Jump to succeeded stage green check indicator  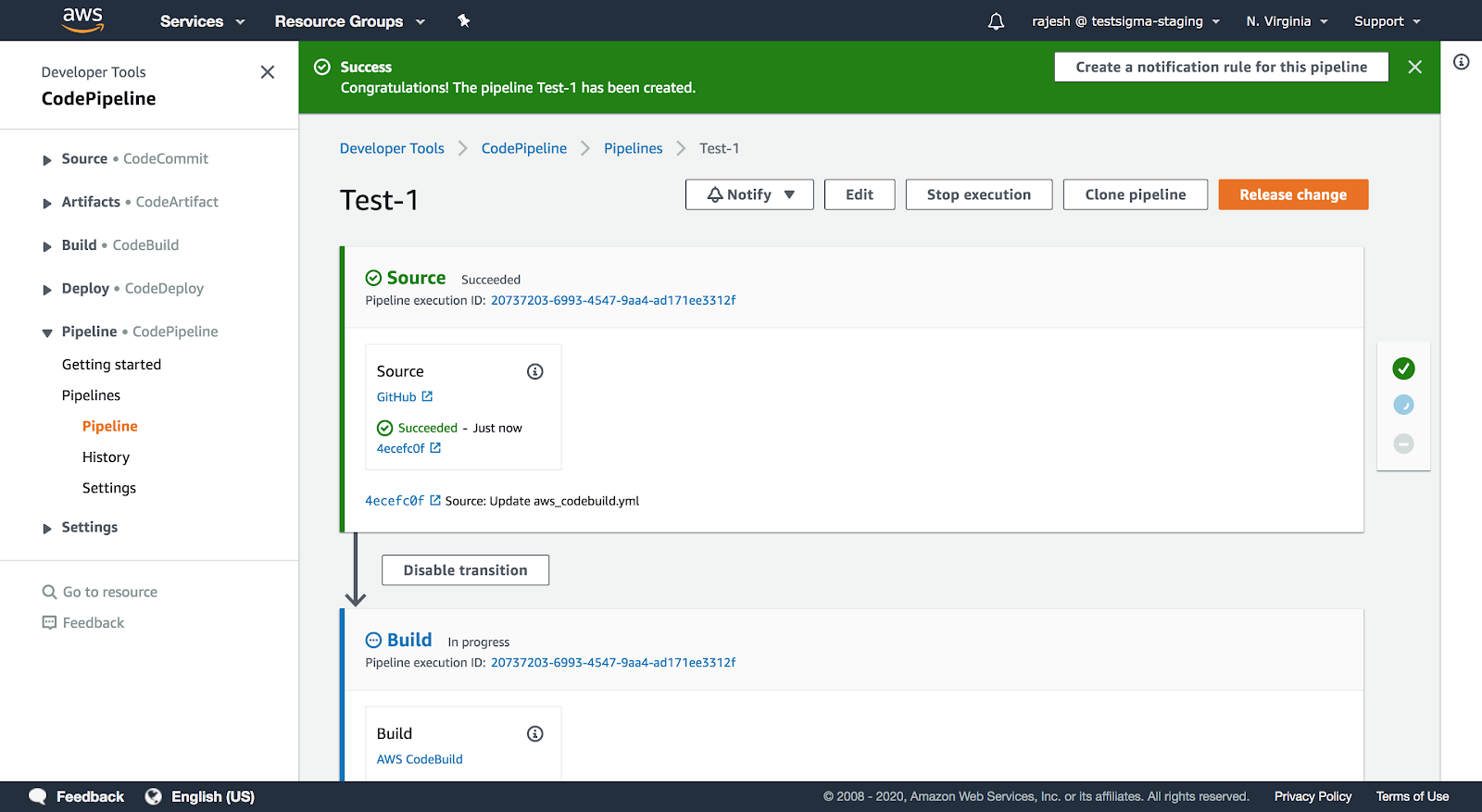pos(1403,369)
